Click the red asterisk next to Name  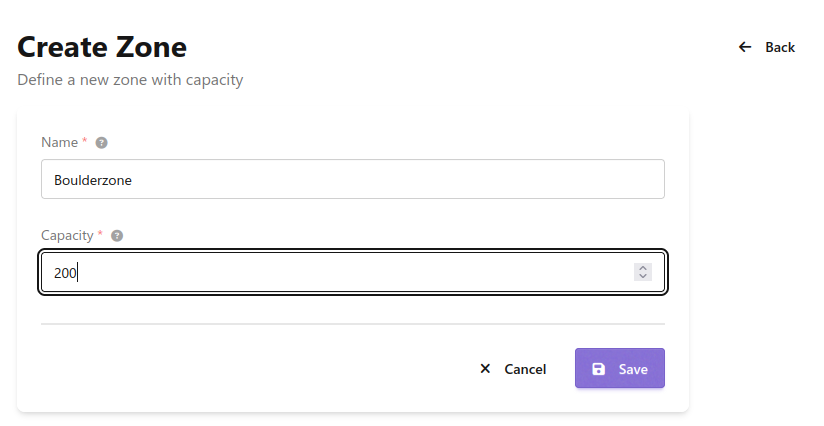tap(85, 142)
